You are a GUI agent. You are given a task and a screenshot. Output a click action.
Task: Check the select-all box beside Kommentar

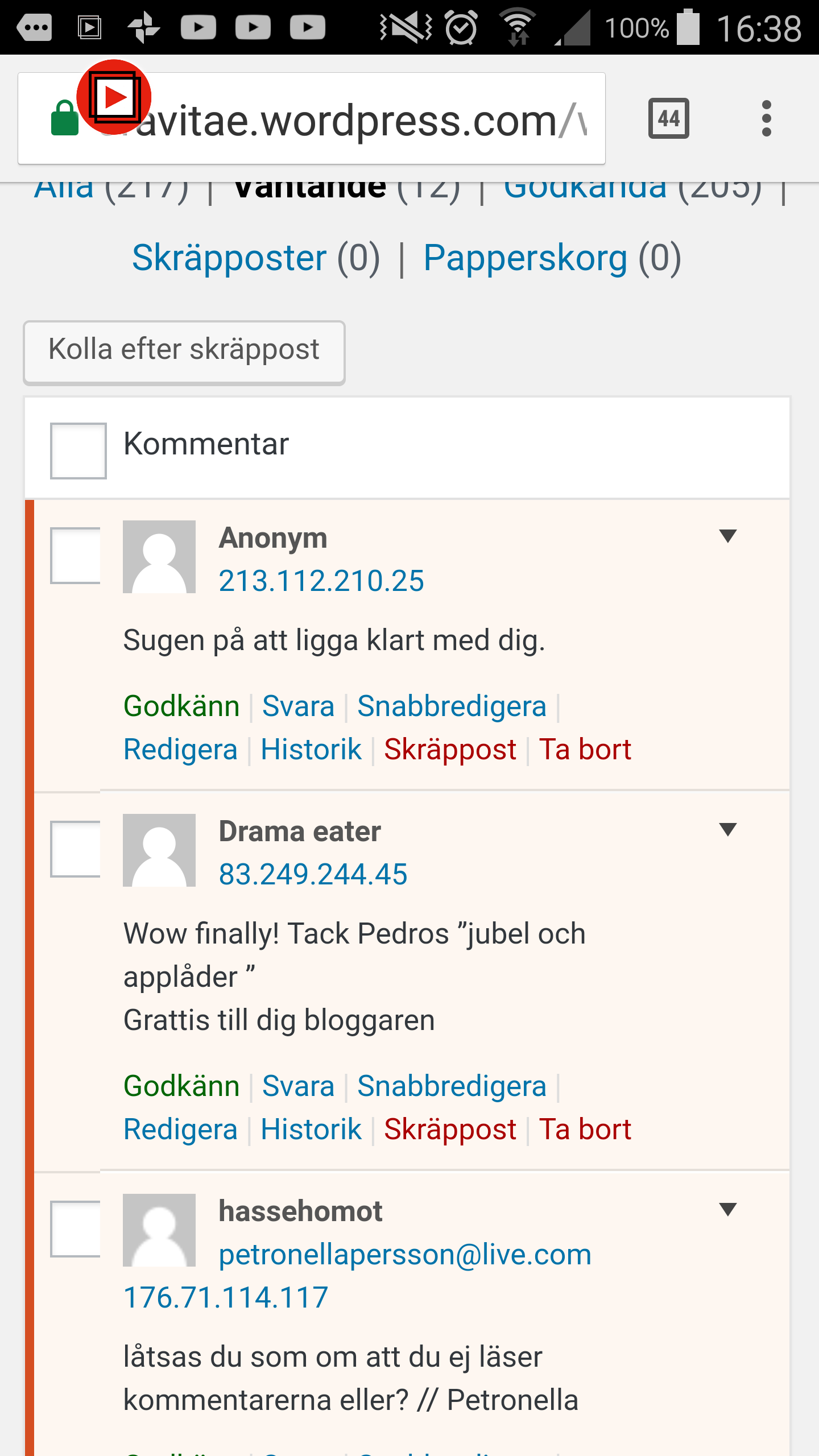(78, 450)
